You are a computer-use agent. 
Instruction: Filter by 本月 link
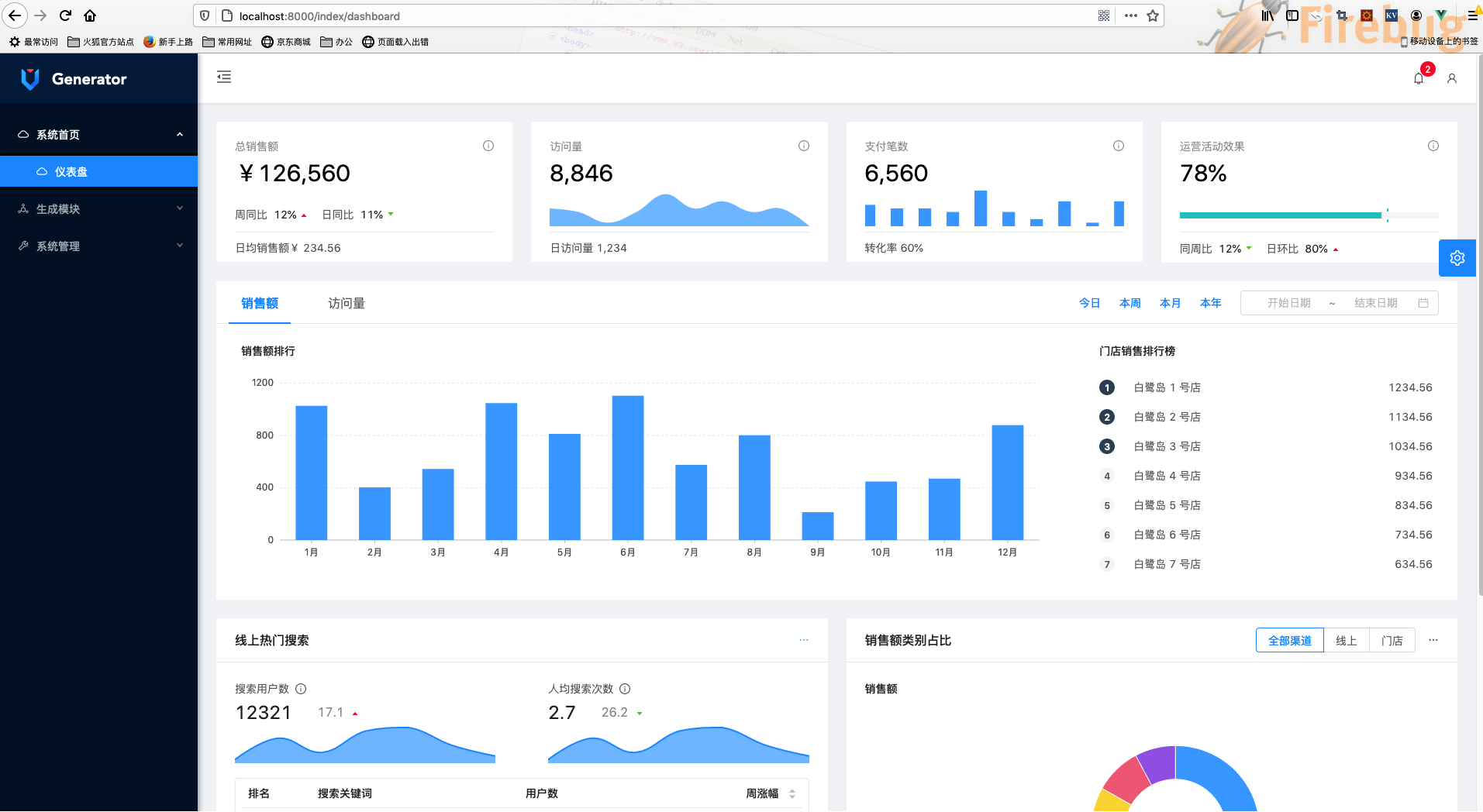point(1171,303)
